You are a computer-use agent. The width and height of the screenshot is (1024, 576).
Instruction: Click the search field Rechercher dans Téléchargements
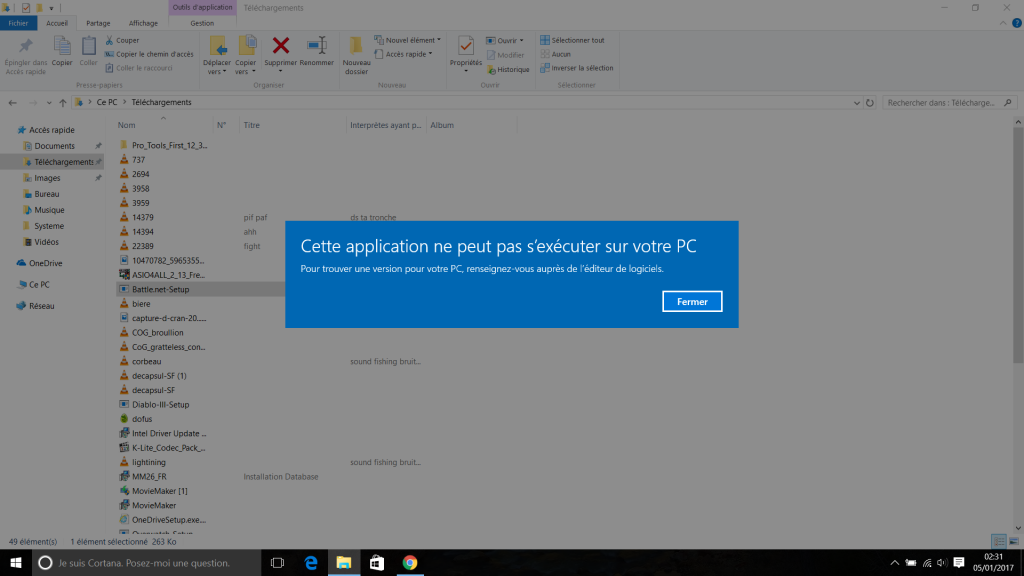point(949,103)
